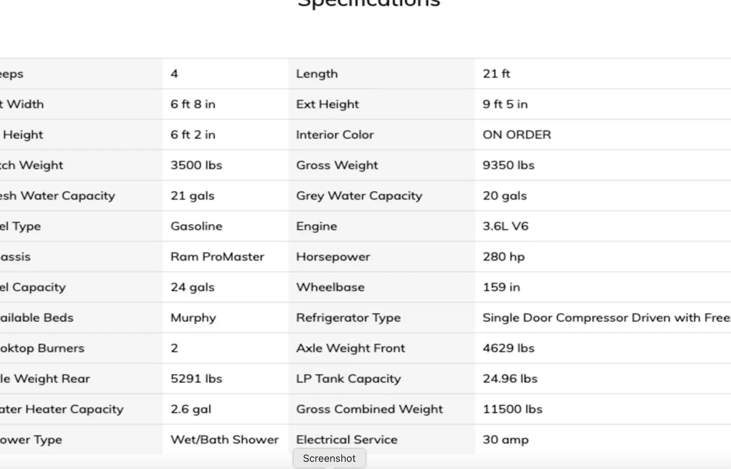The width and height of the screenshot is (731, 469).
Task: Click the Gross Combined Weight 11500 lbs value
Action: click(x=512, y=409)
